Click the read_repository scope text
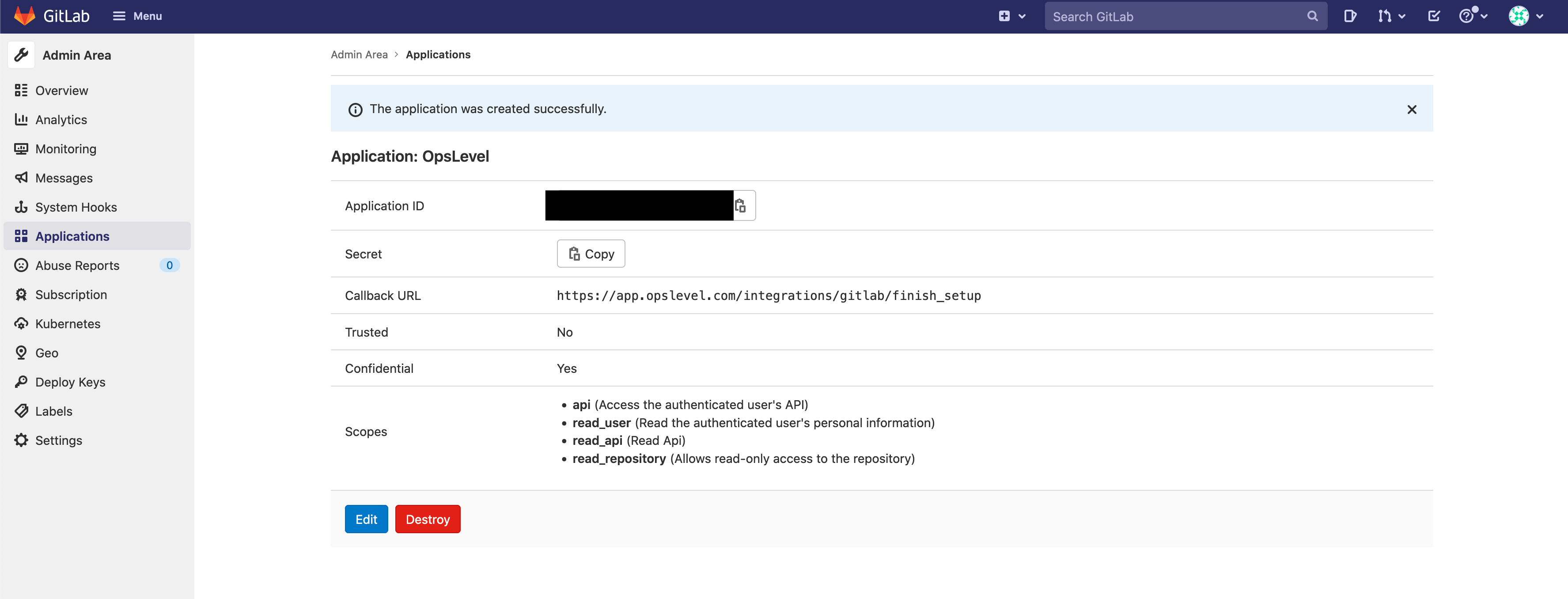This screenshot has height=599, width=1568. tap(743, 459)
